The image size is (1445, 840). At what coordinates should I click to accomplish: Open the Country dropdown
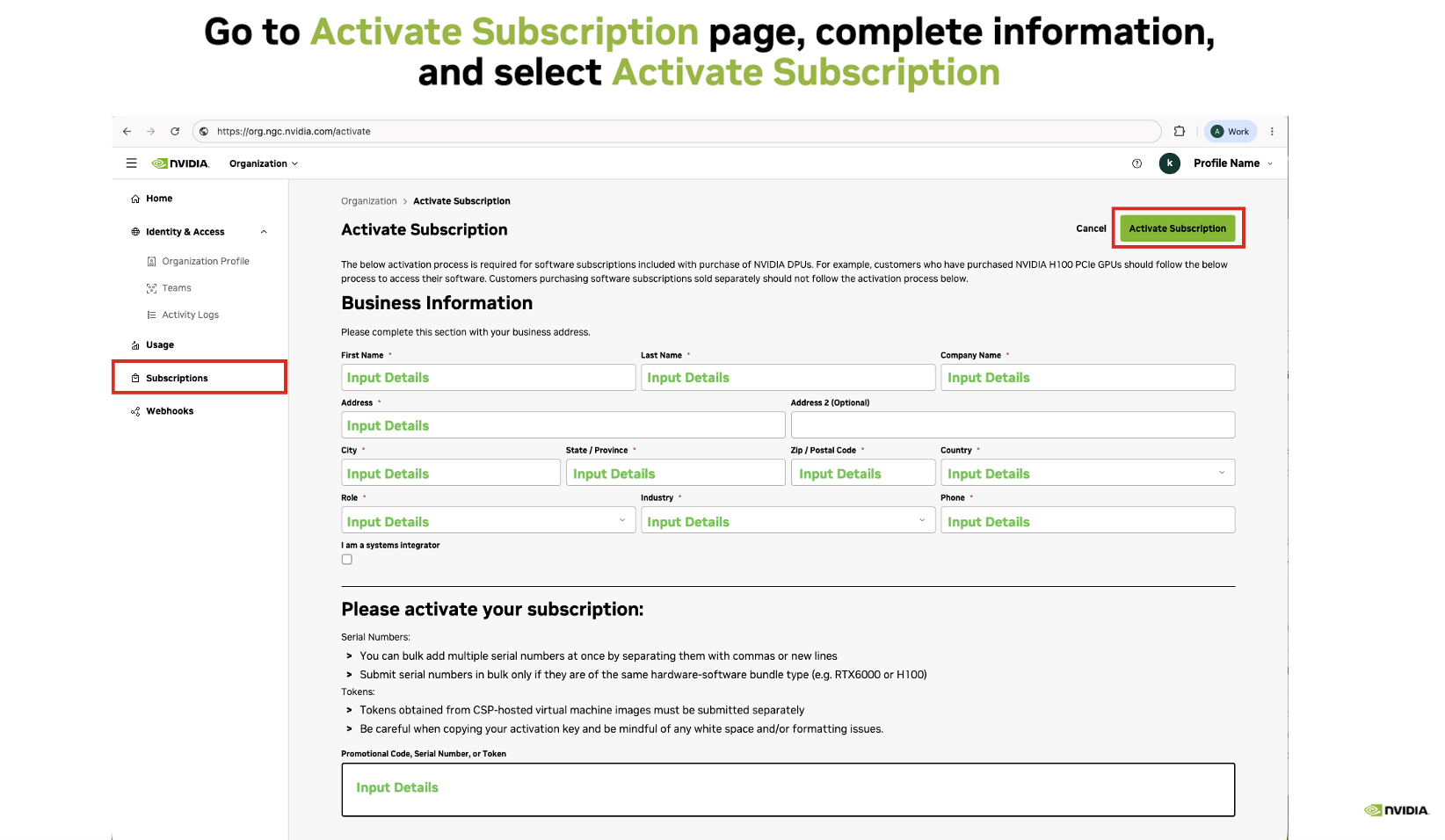[1088, 473]
